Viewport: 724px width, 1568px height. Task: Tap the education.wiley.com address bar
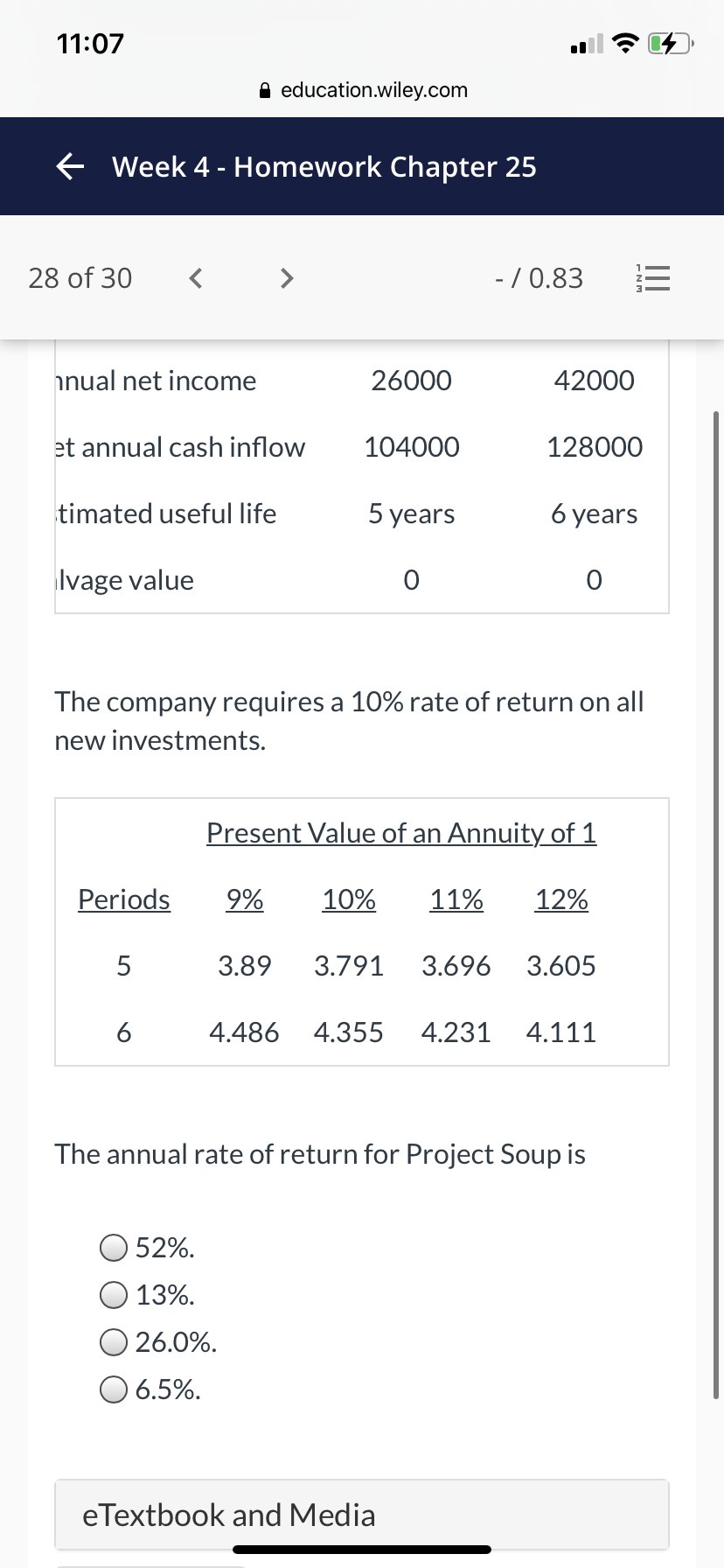click(x=364, y=90)
